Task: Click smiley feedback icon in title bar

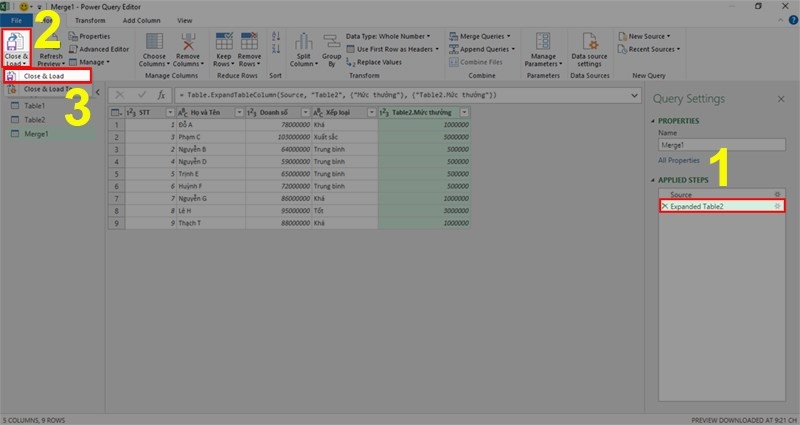Action: click(x=23, y=7)
